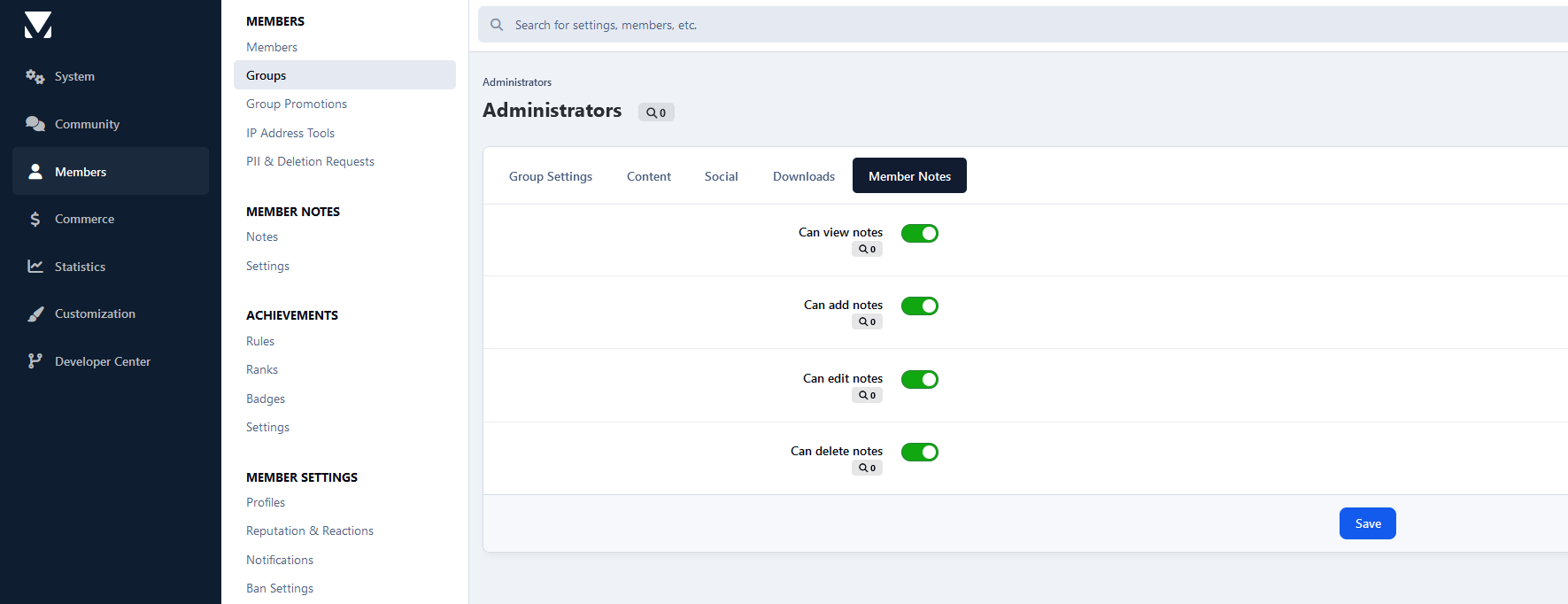Switch to the Group Settings tab
Image resolution: width=1568 pixels, height=604 pixels.
(551, 176)
